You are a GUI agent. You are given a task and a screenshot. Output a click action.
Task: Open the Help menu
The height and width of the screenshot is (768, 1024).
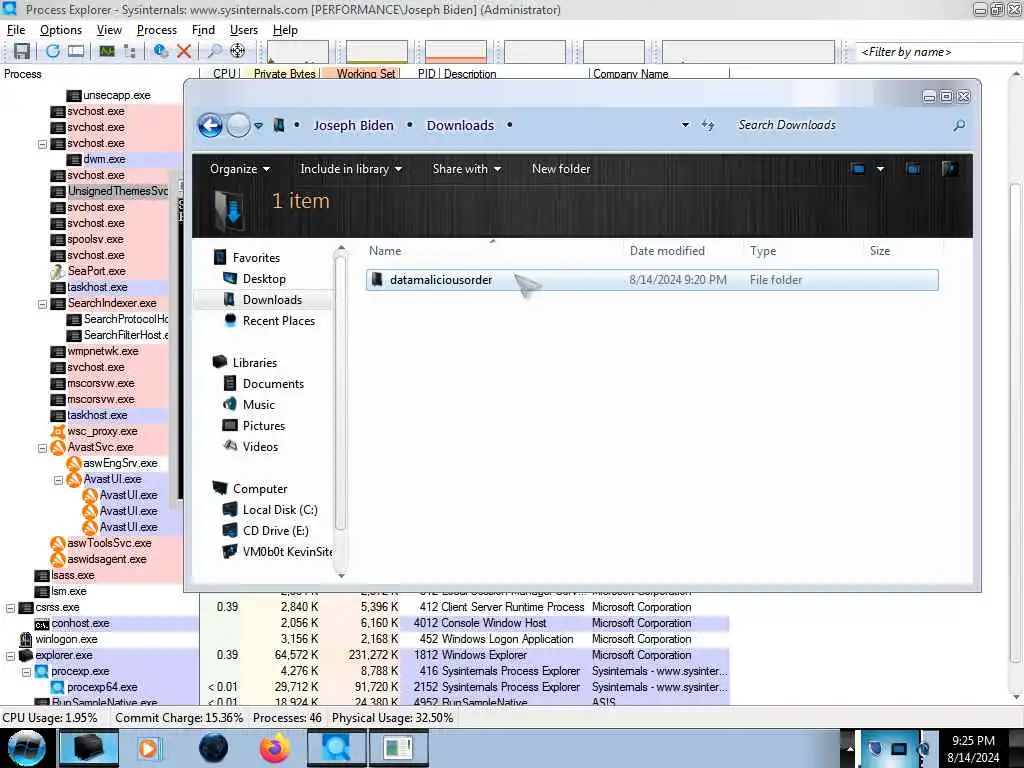click(285, 30)
